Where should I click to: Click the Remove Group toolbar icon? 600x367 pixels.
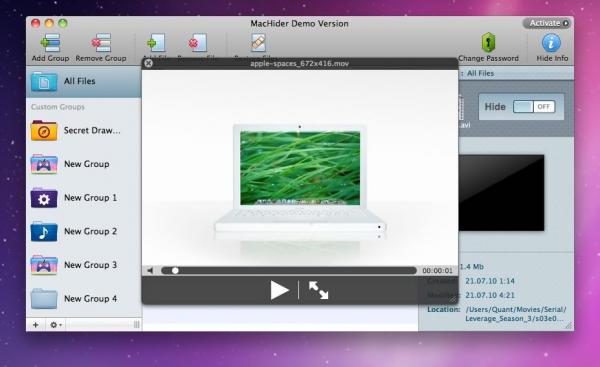pos(101,43)
